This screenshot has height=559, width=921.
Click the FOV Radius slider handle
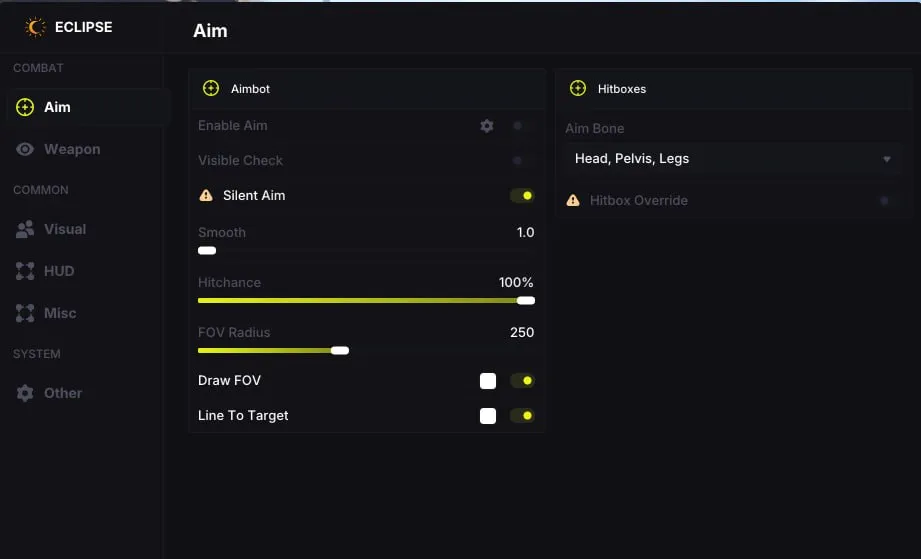[x=340, y=351]
